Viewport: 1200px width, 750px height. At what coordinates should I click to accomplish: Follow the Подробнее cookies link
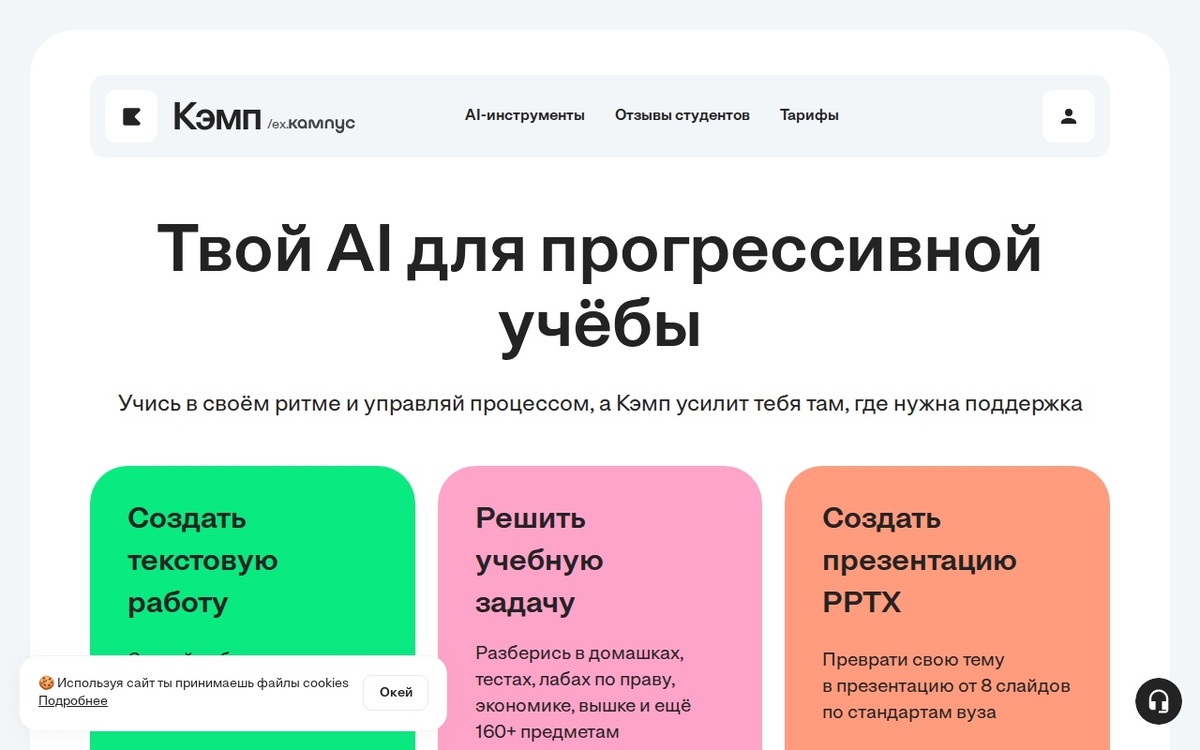point(73,701)
